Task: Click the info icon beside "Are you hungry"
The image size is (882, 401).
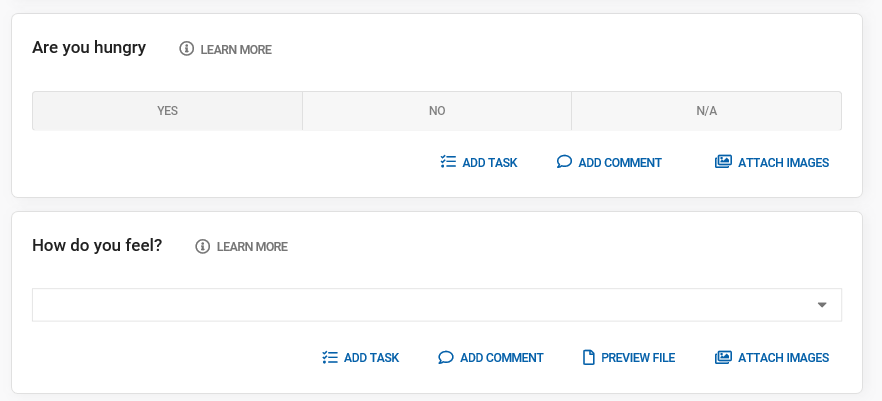Action: click(x=186, y=49)
